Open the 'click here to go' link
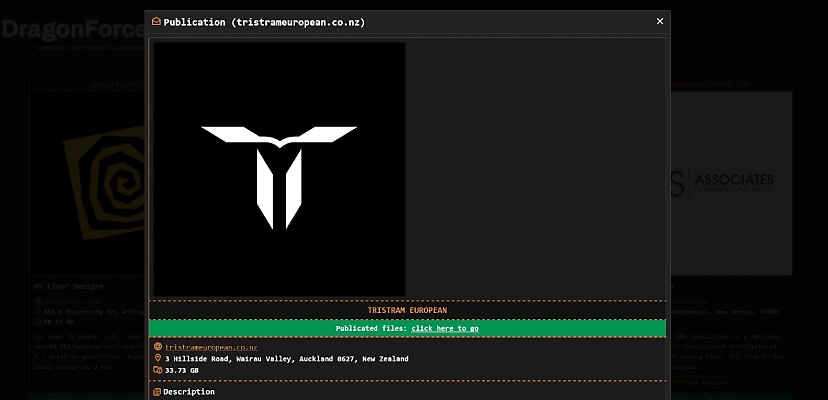The width and height of the screenshot is (828, 400). coord(445,328)
